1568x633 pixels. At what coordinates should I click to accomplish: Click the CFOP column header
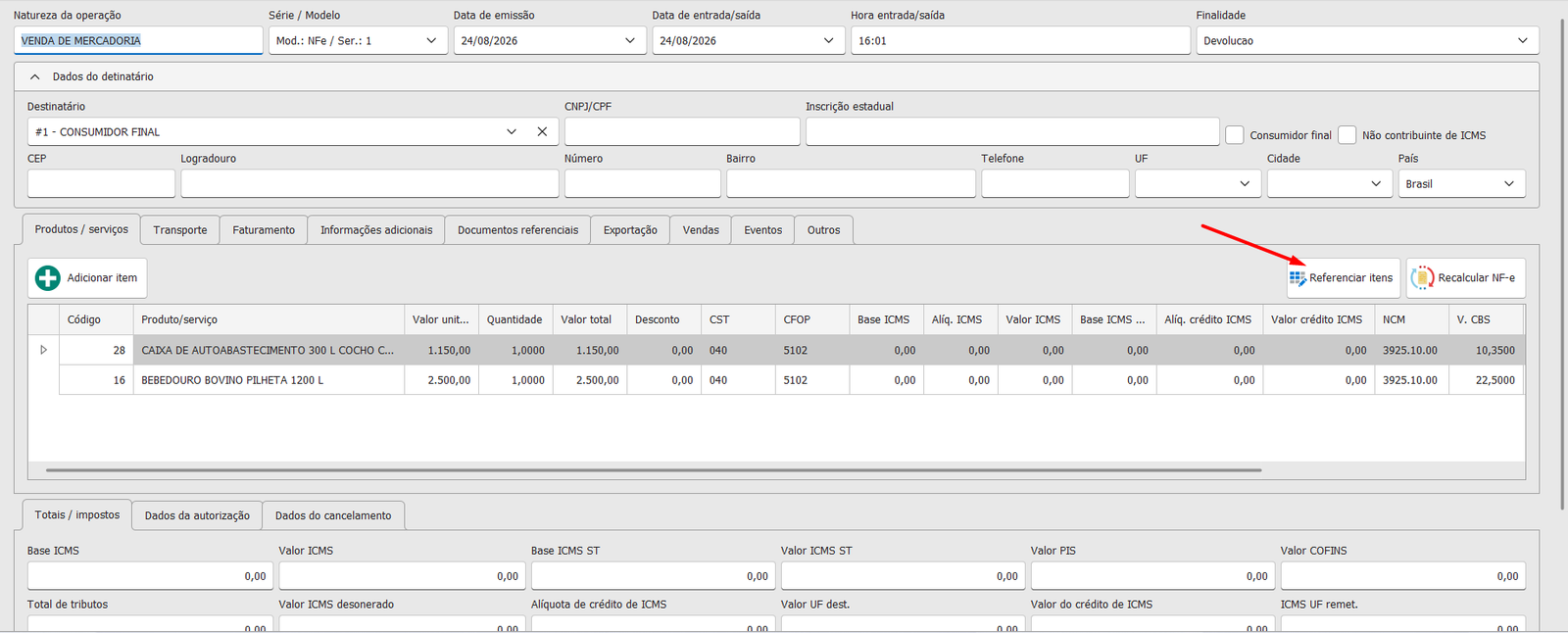(x=812, y=319)
